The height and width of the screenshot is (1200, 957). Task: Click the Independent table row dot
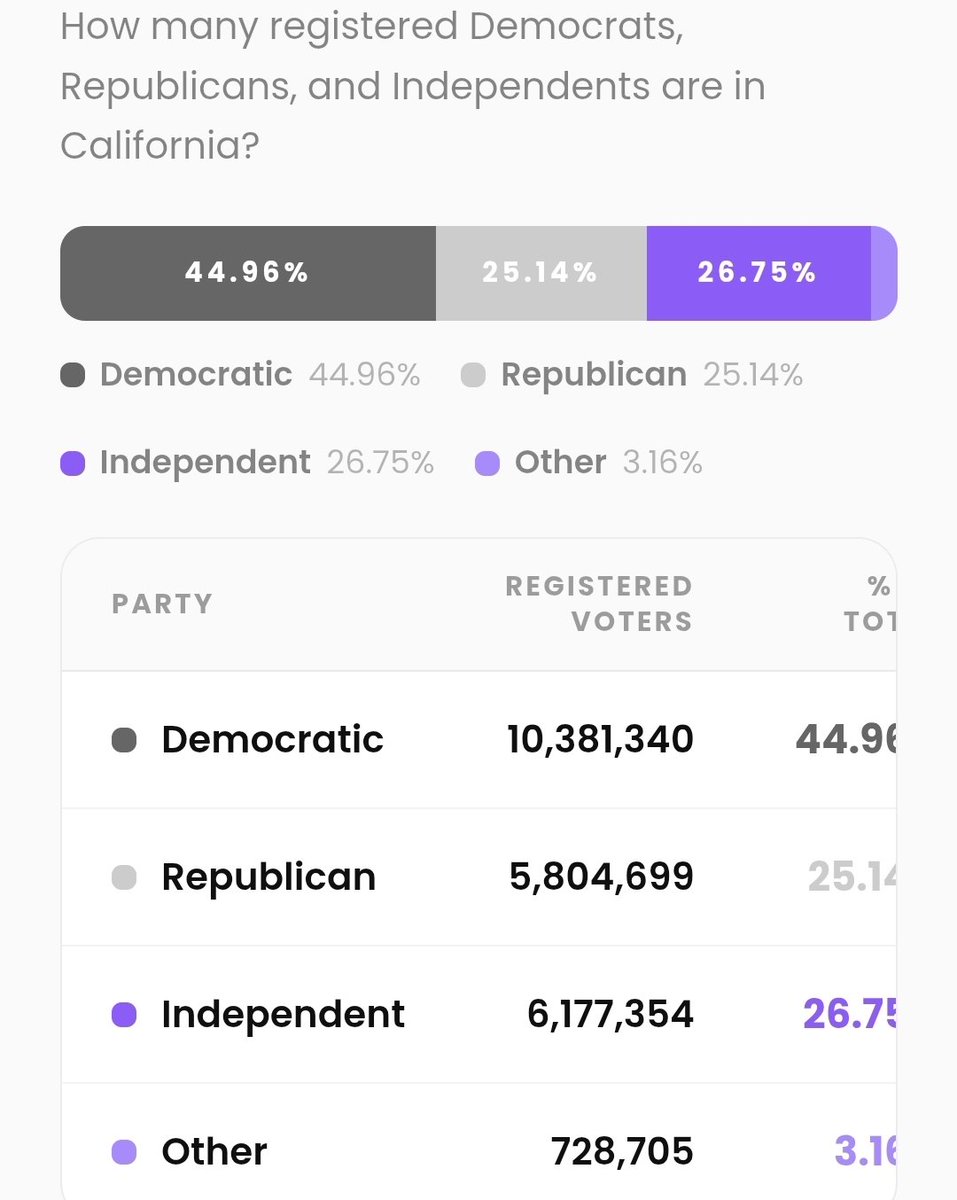tap(124, 1015)
